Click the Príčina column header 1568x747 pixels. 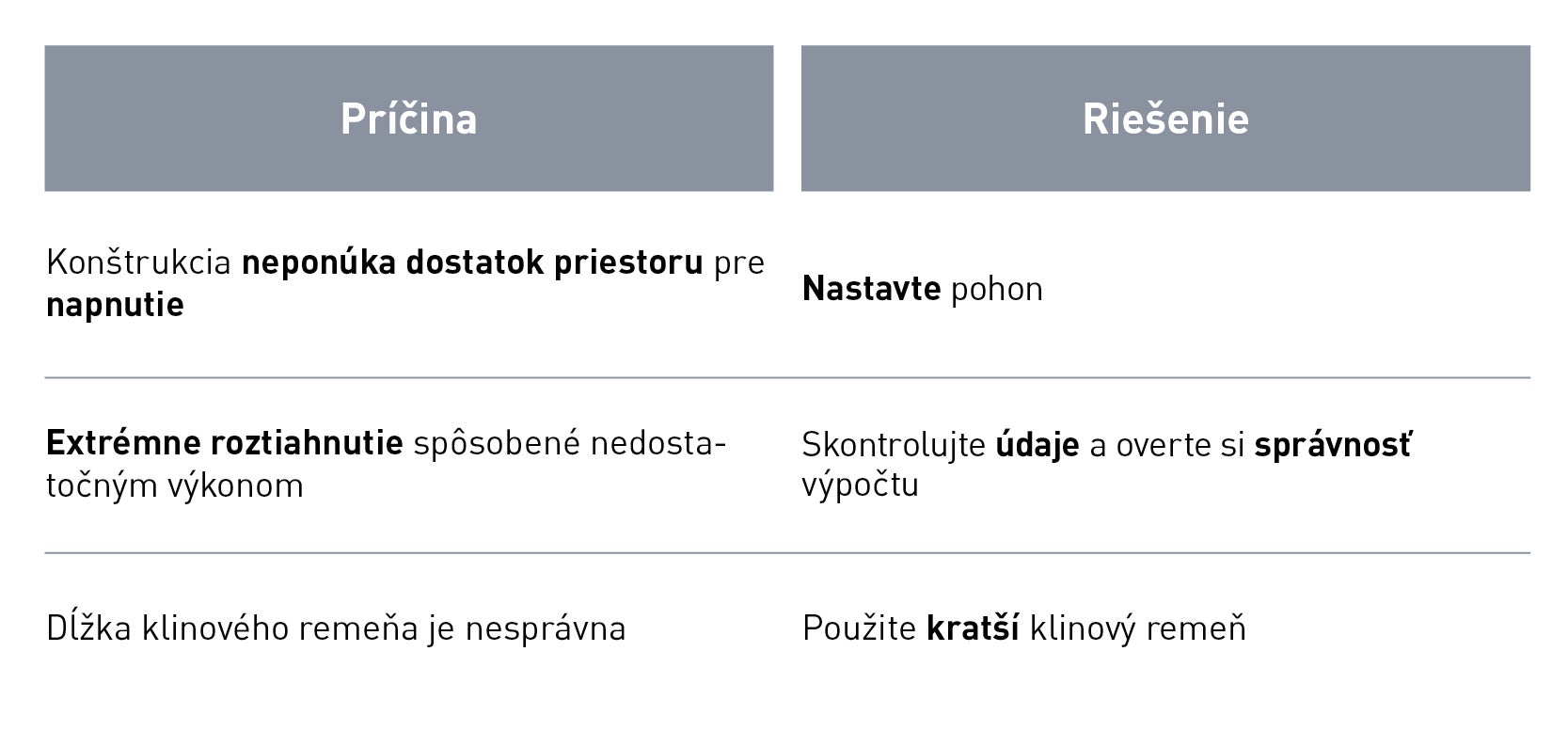408,119
